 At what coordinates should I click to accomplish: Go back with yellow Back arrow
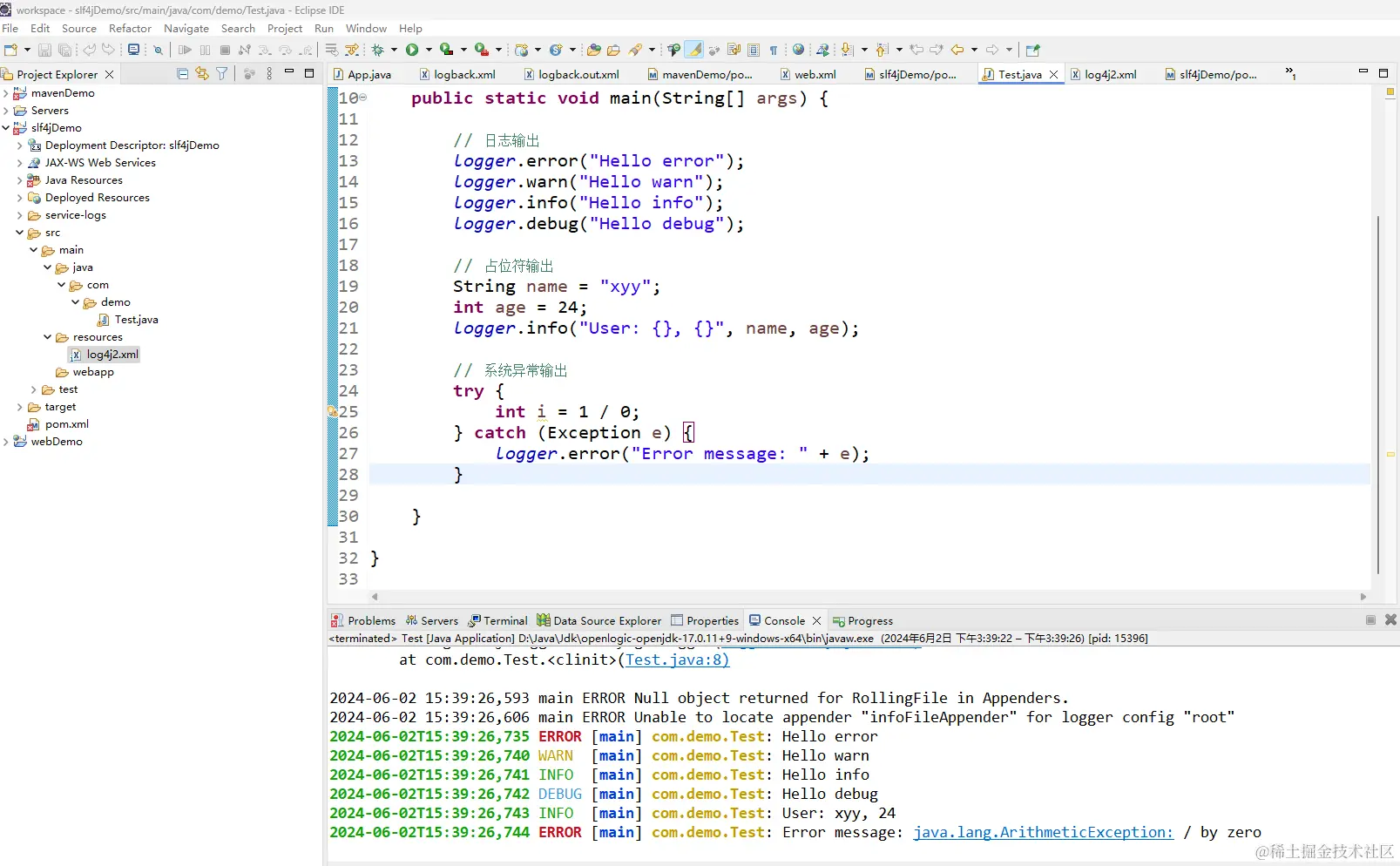(957, 50)
